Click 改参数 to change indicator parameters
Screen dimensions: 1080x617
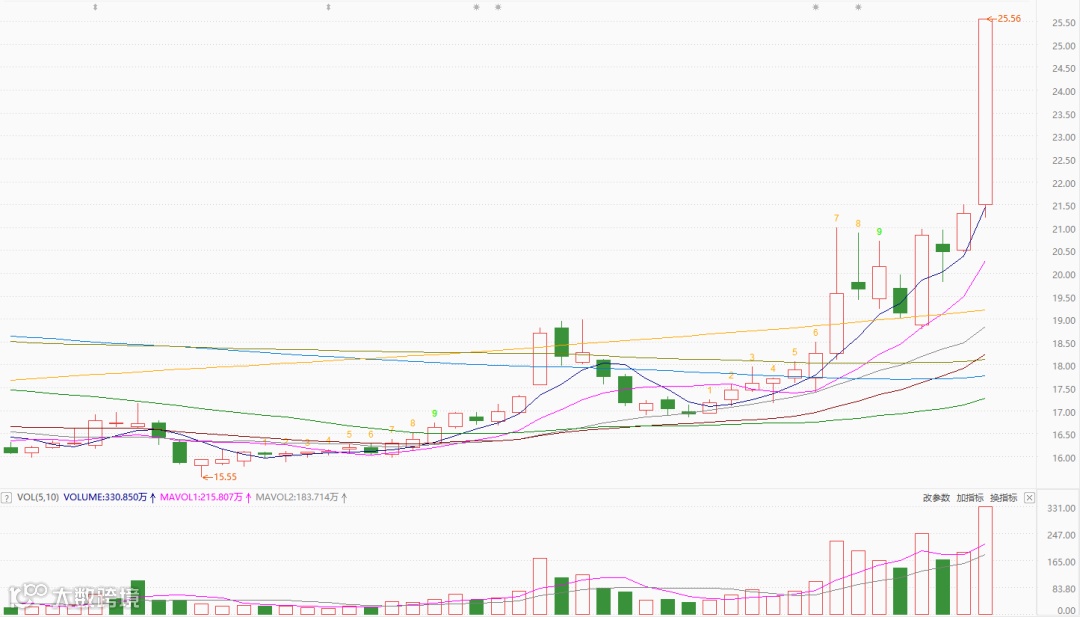(x=936, y=497)
